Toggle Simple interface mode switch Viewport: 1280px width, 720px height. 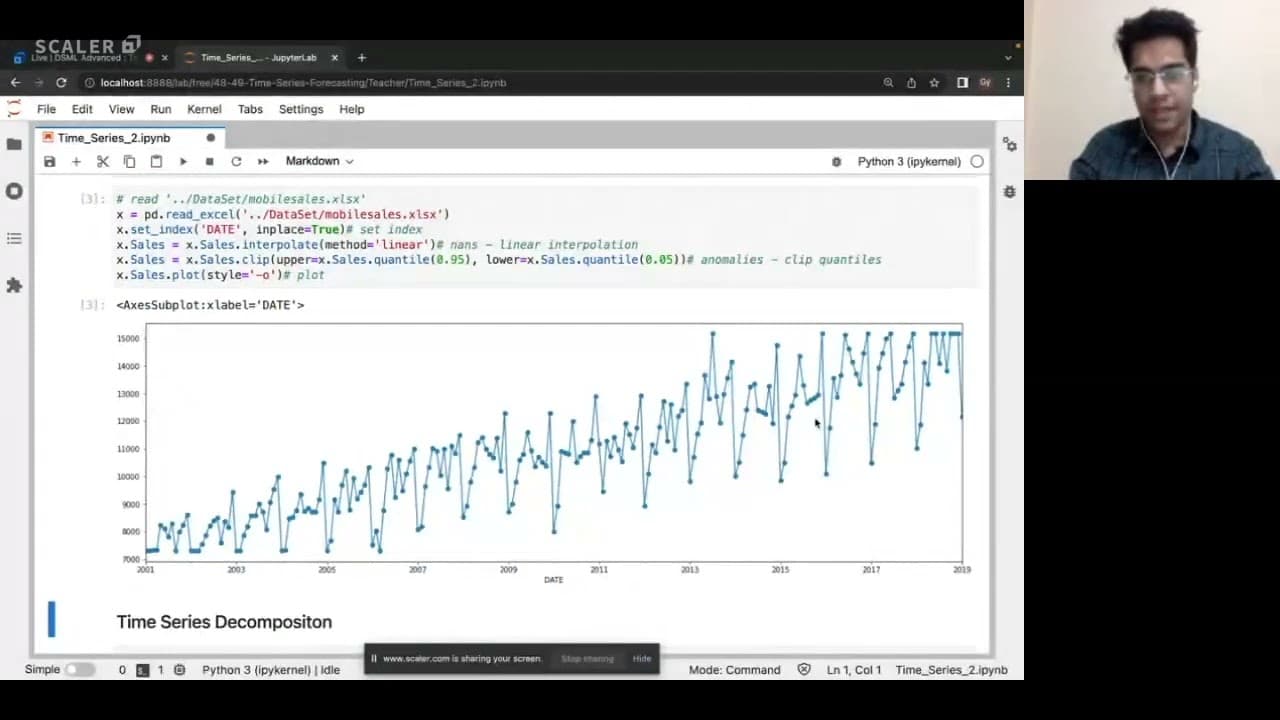tap(80, 670)
